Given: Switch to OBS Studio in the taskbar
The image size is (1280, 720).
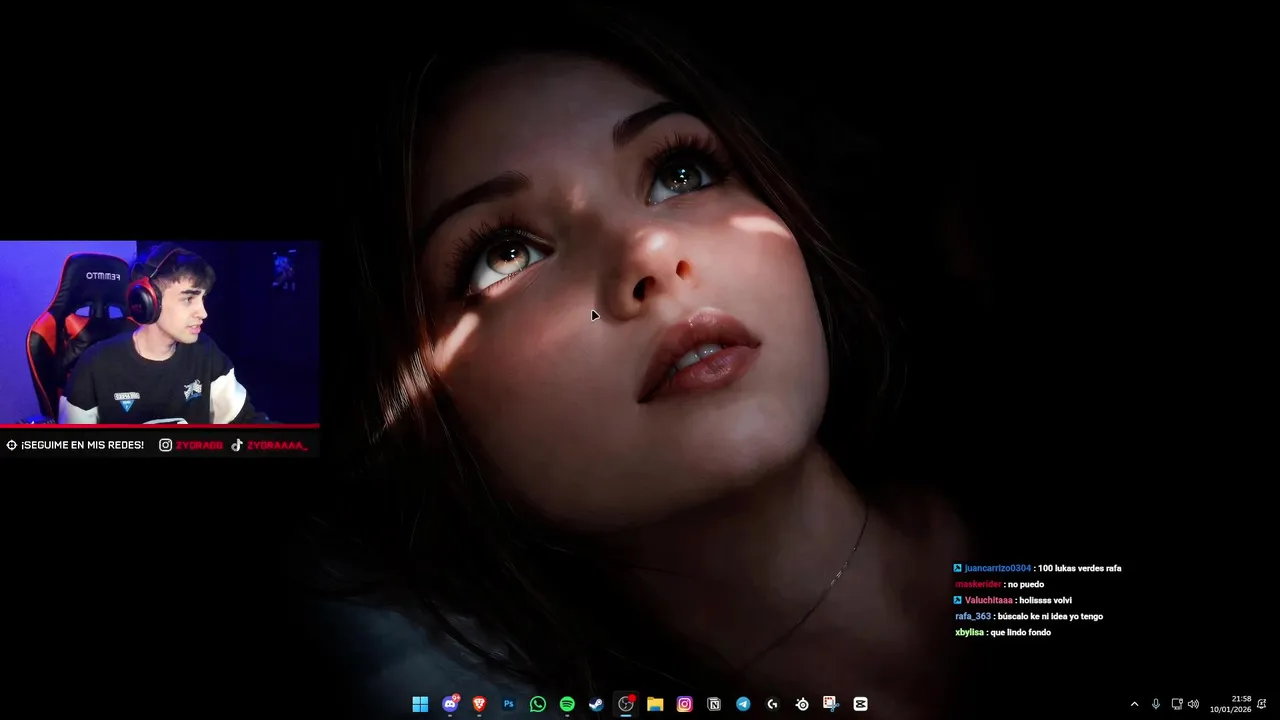Looking at the screenshot, I should pos(626,704).
